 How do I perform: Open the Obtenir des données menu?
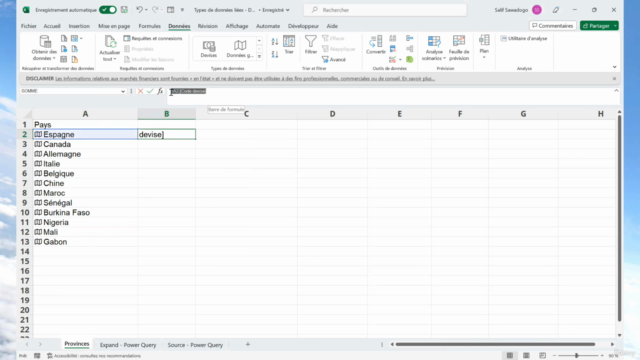44,48
